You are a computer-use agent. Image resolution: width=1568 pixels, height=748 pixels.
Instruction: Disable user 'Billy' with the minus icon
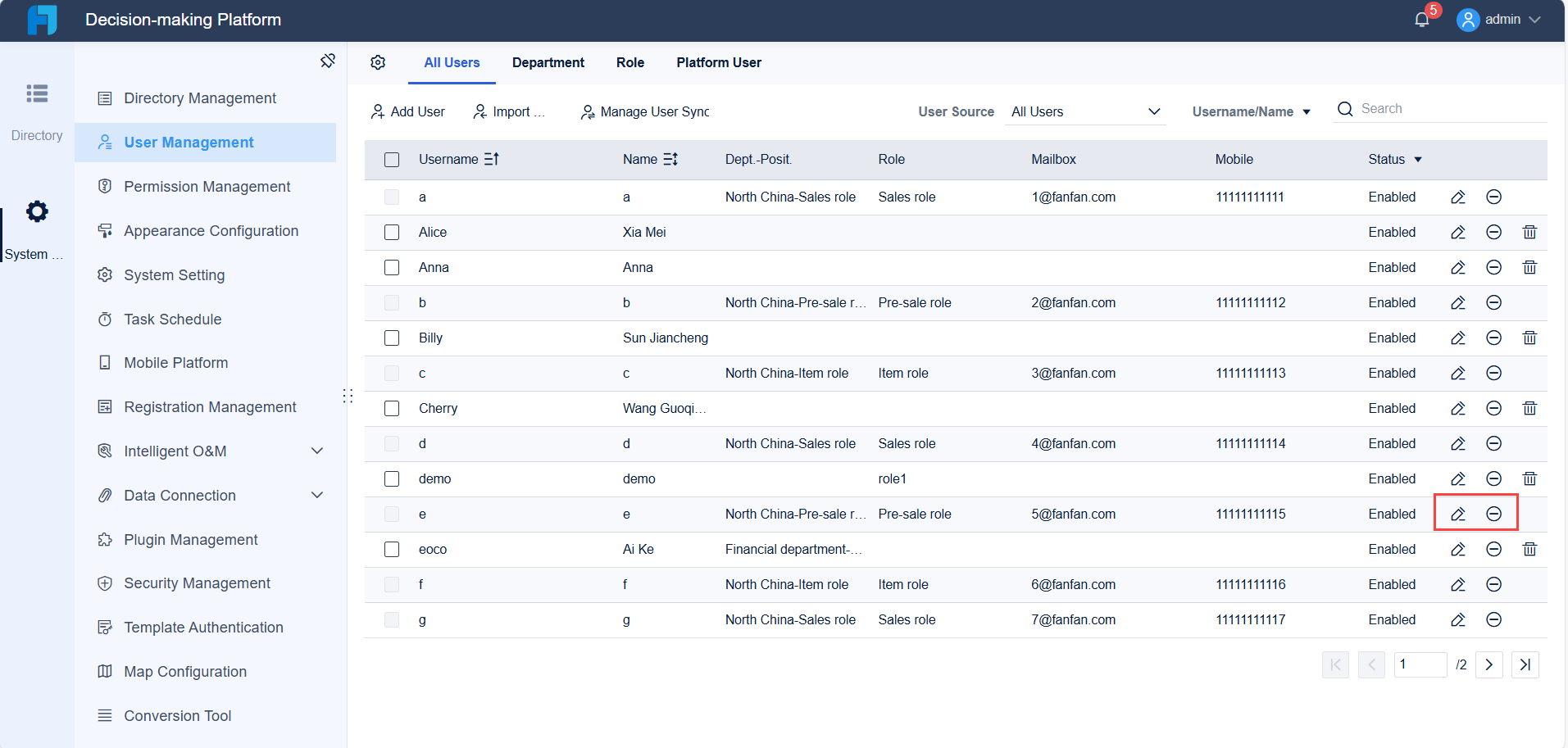click(x=1493, y=338)
